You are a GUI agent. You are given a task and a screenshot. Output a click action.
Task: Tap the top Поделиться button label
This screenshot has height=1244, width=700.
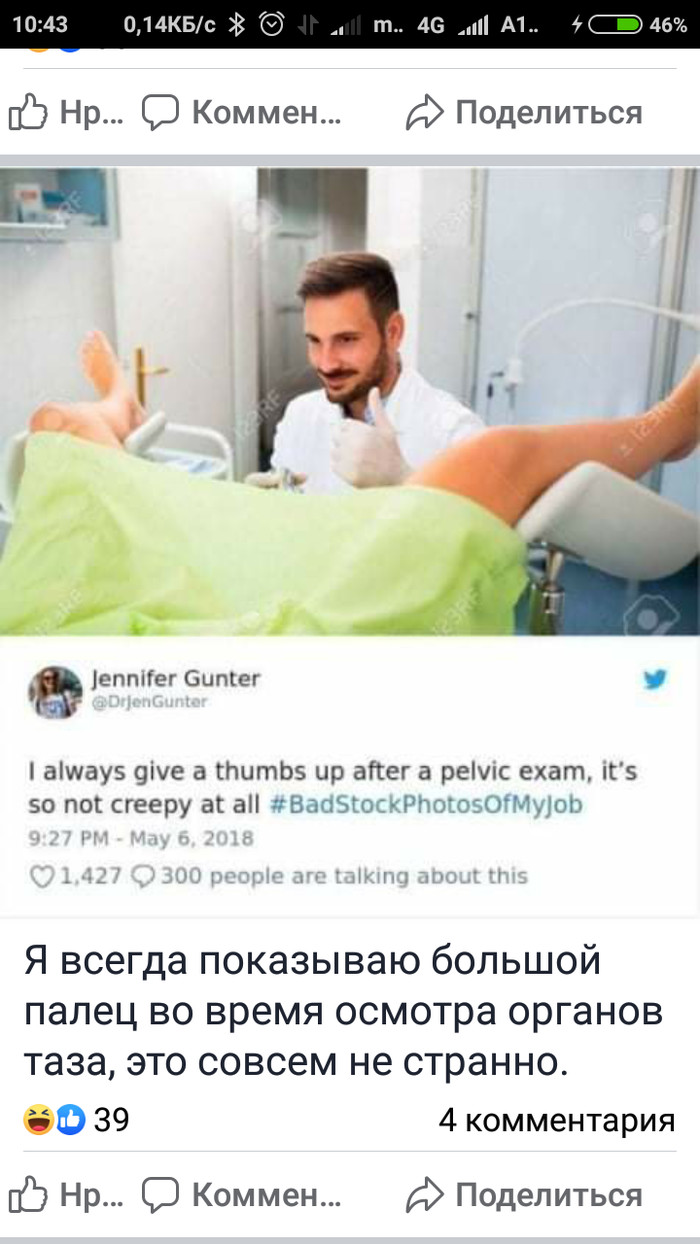pyautogui.click(x=549, y=113)
